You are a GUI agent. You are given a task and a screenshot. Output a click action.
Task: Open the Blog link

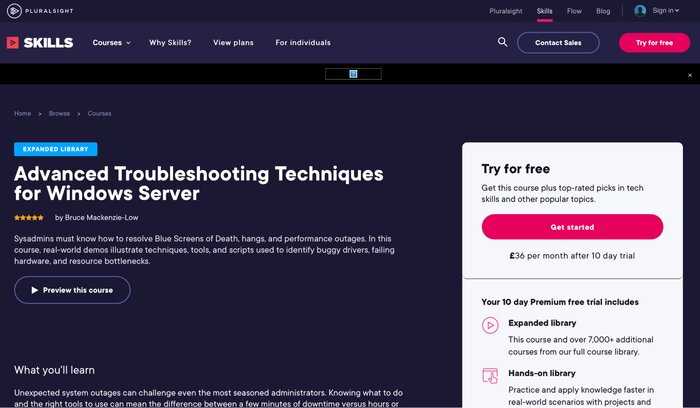coord(603,11)
